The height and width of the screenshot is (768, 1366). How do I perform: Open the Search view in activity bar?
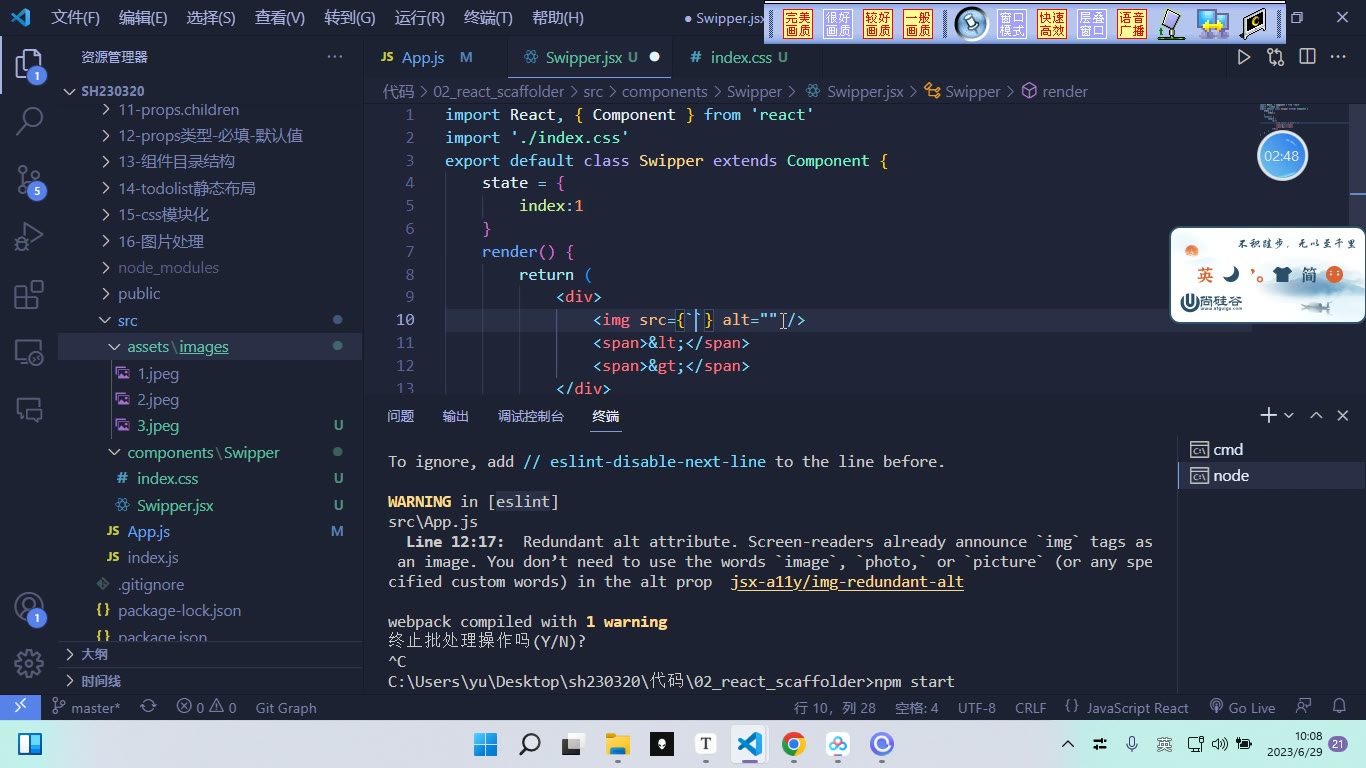[x=29, y=122]
